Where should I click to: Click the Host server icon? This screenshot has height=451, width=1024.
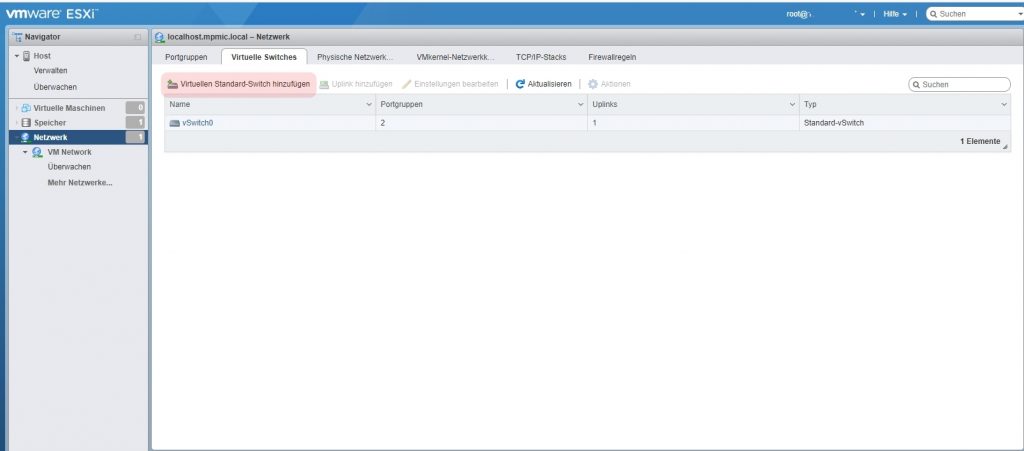[26, 56]
